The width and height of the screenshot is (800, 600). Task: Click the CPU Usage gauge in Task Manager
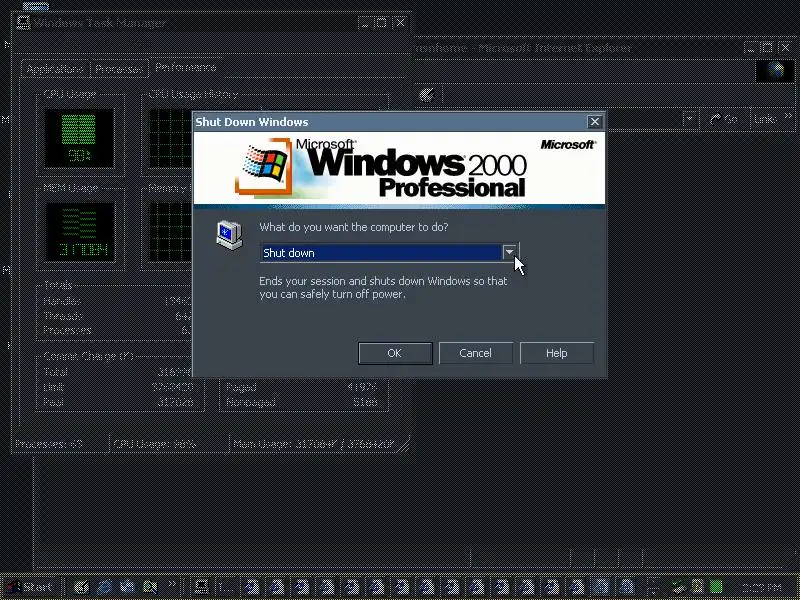coord(79,138)
